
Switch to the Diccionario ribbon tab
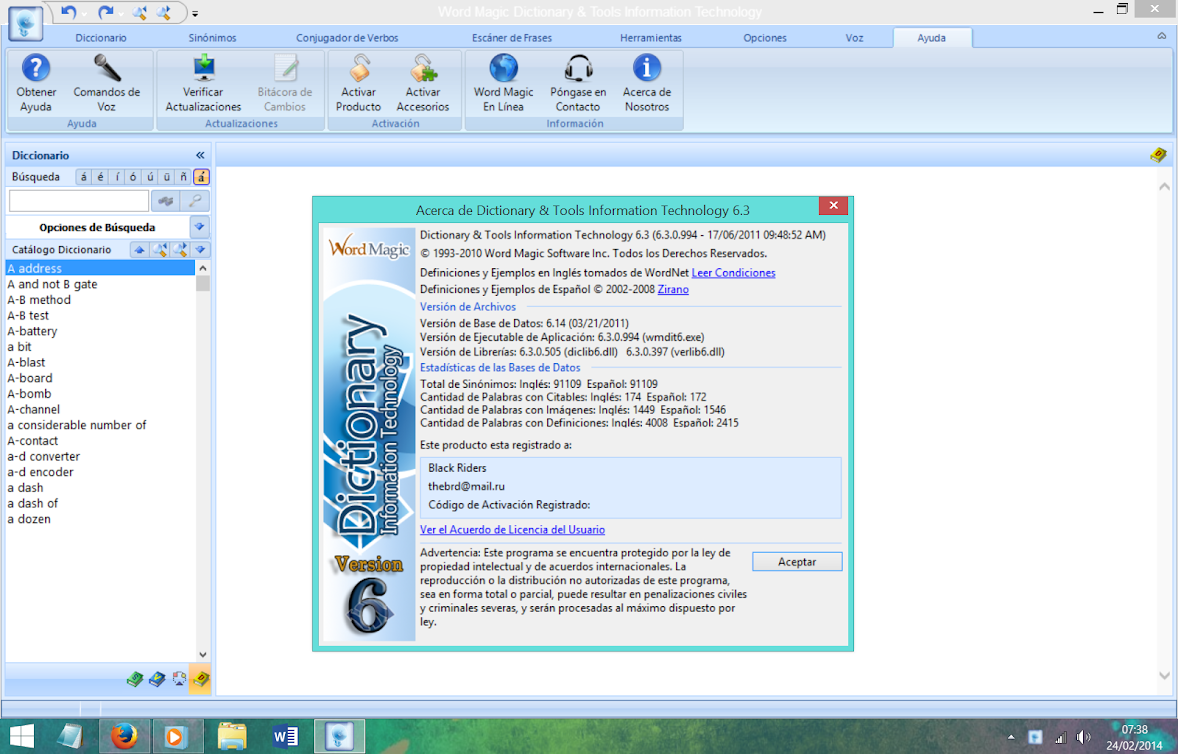tap(101, 38)
